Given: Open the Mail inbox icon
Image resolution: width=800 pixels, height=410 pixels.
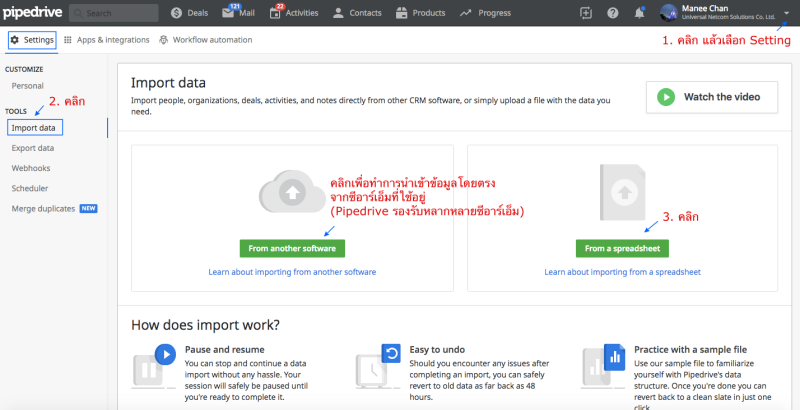Looking at the screenshot, I should tap(238, 13).
